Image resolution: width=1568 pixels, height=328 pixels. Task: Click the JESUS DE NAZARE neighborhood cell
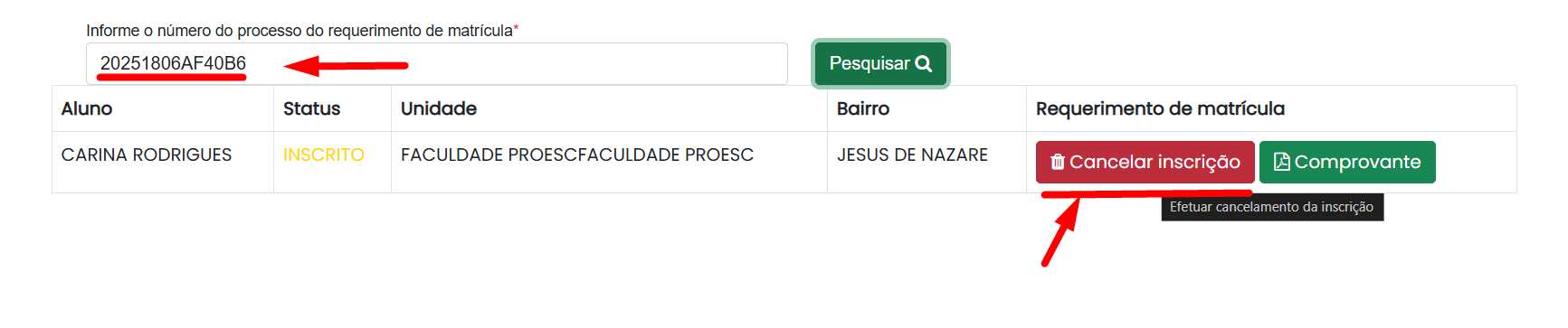pyautogui.click(x=912, y=155)
